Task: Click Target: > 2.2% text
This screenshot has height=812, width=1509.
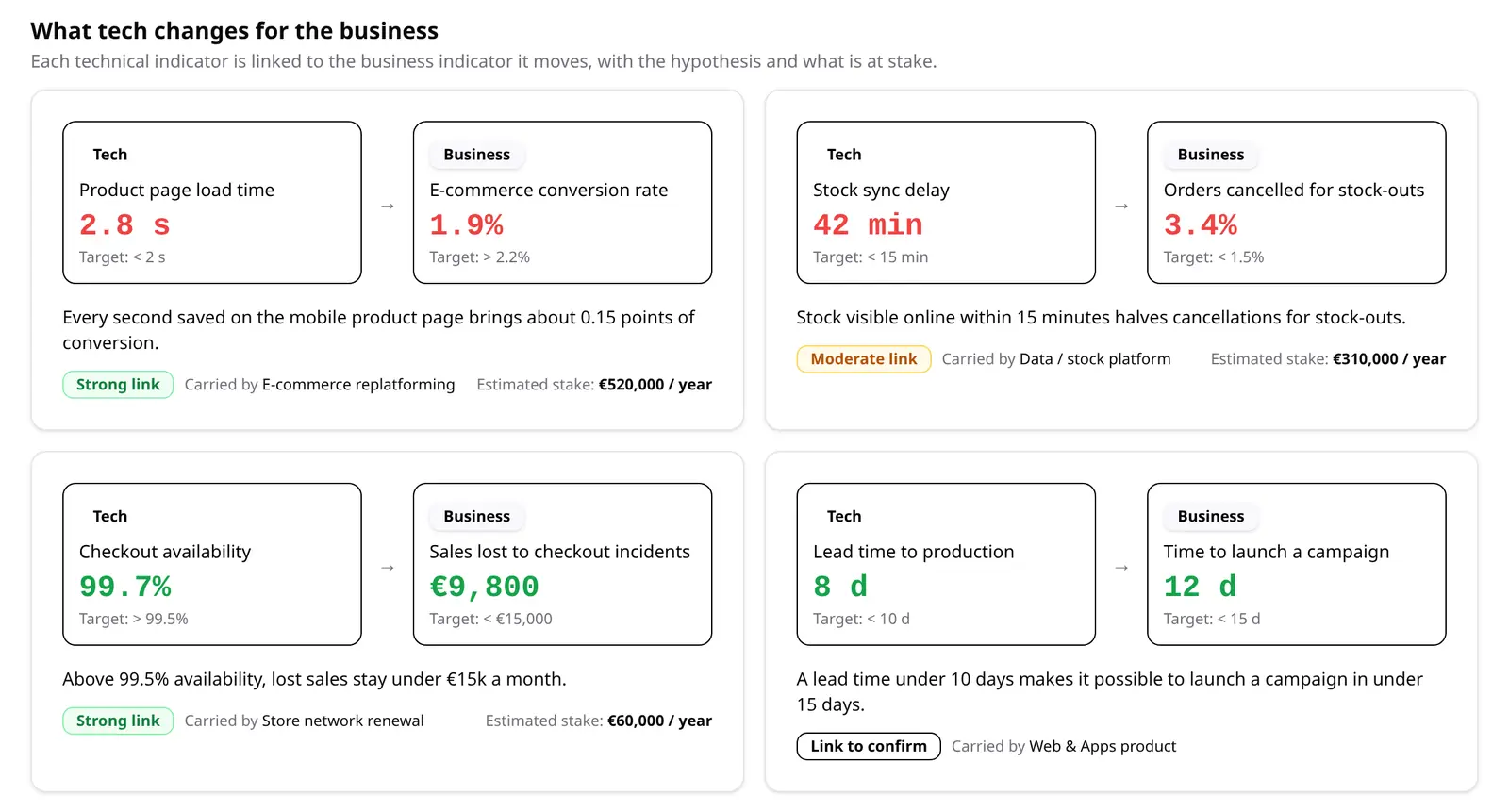Action: coord(479,257)
